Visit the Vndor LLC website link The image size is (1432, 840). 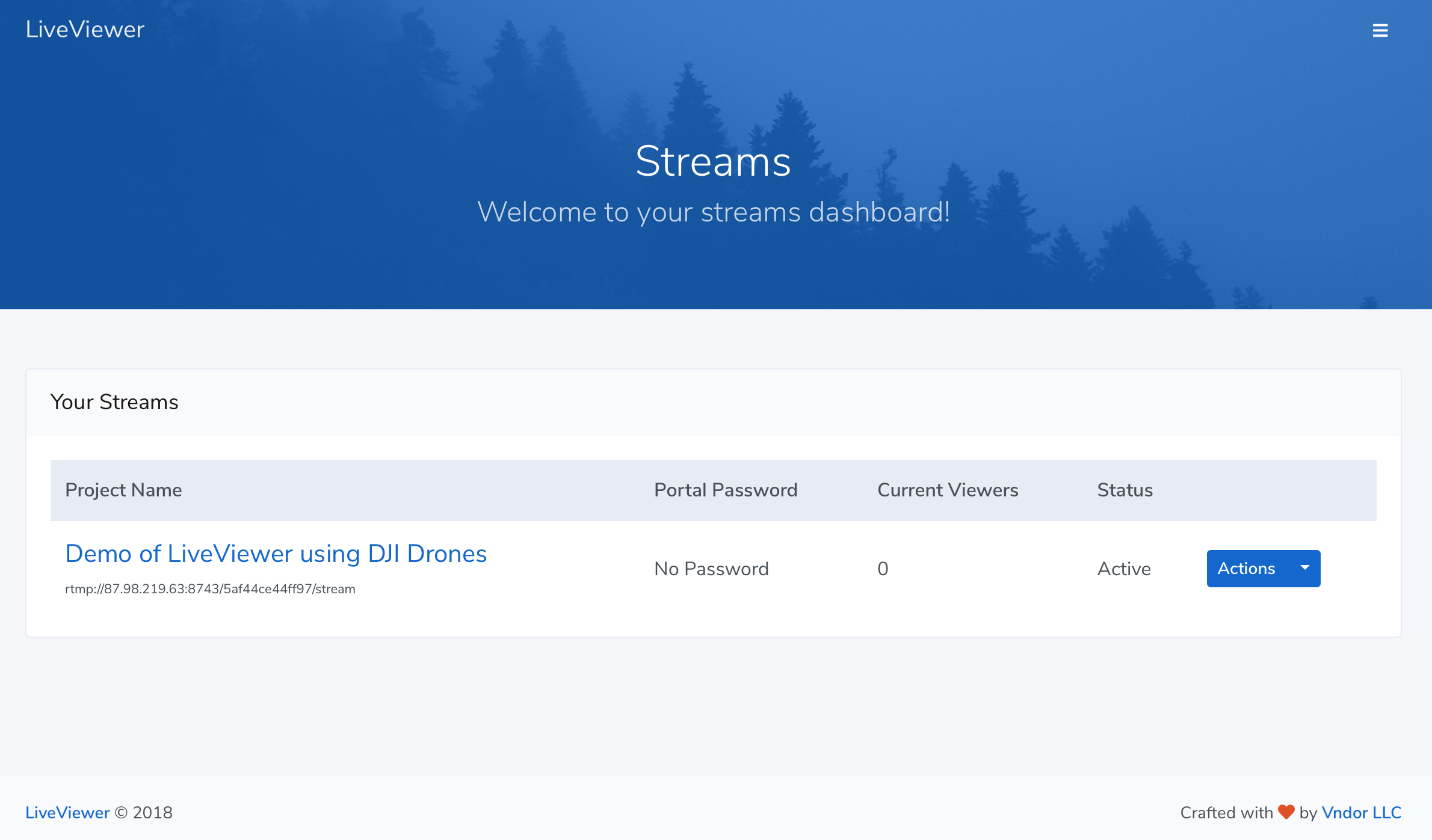(1361, 812)
